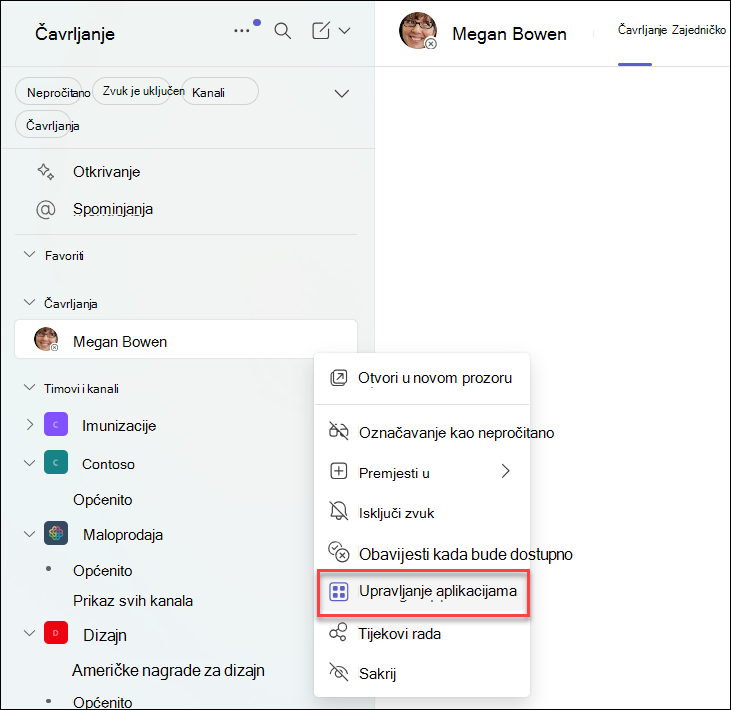Viewport: 731px width, 710px height.
Task: Choose Tijekovi rada from the menu
Action: click(422, 634)
